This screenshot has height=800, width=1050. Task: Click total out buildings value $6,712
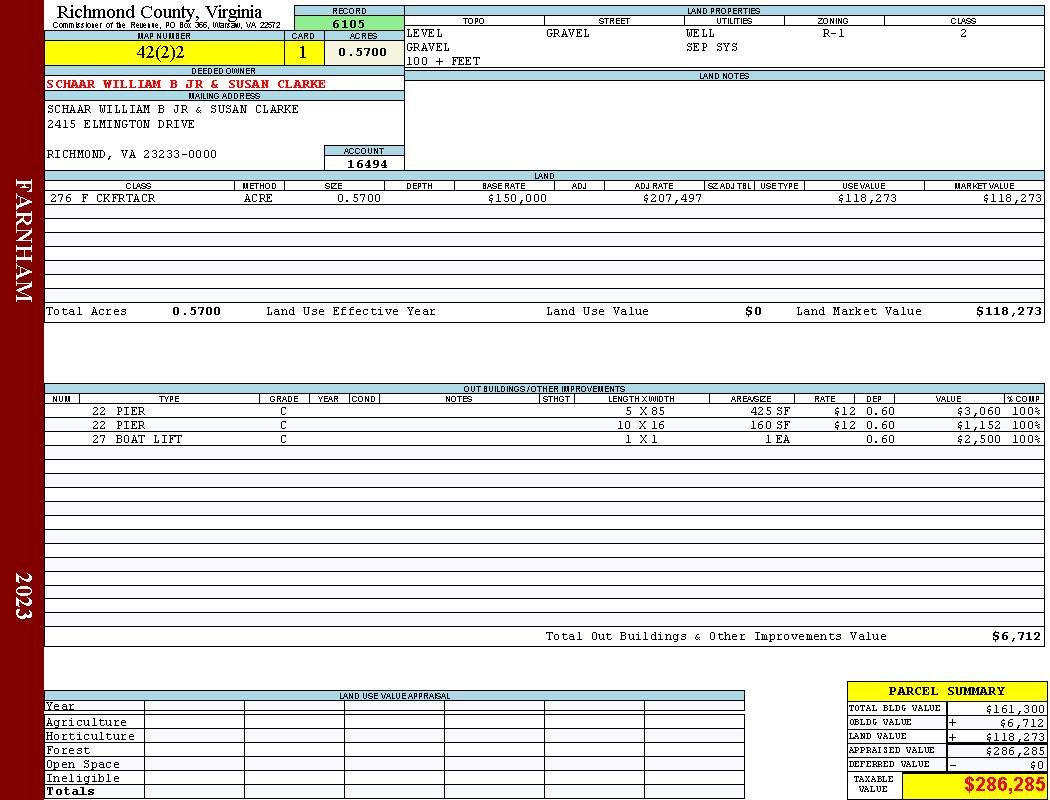coord(1017,637)
